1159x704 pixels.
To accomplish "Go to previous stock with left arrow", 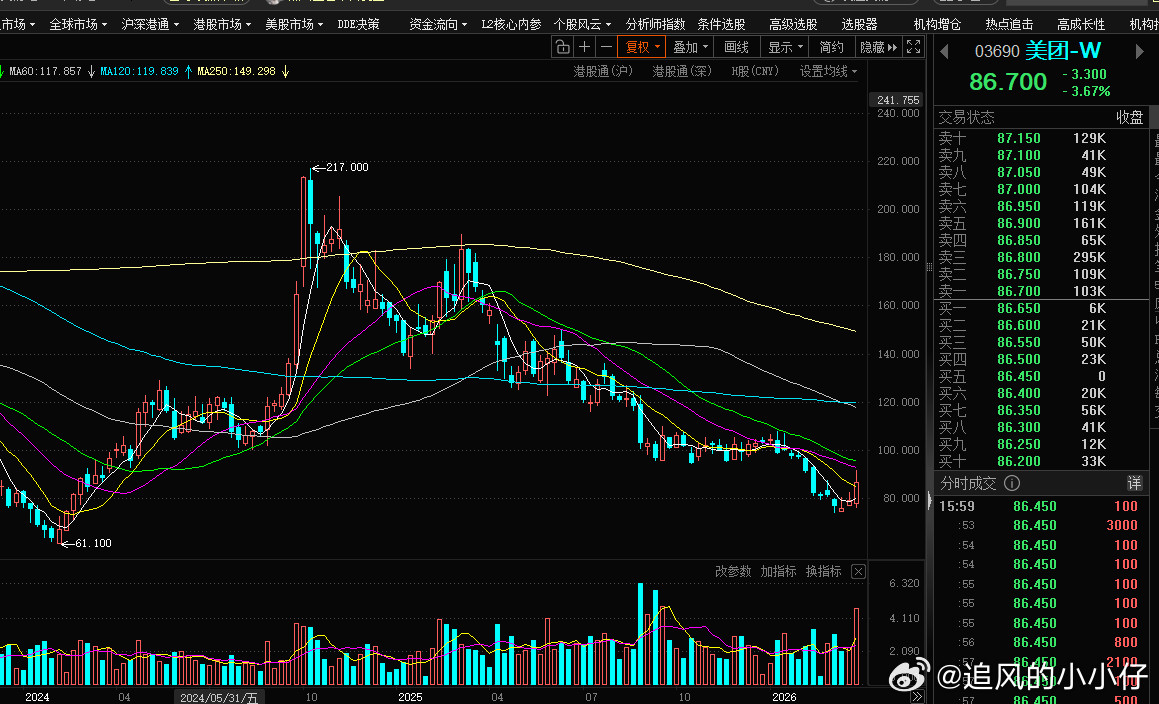I will click(x=944, y=51).
